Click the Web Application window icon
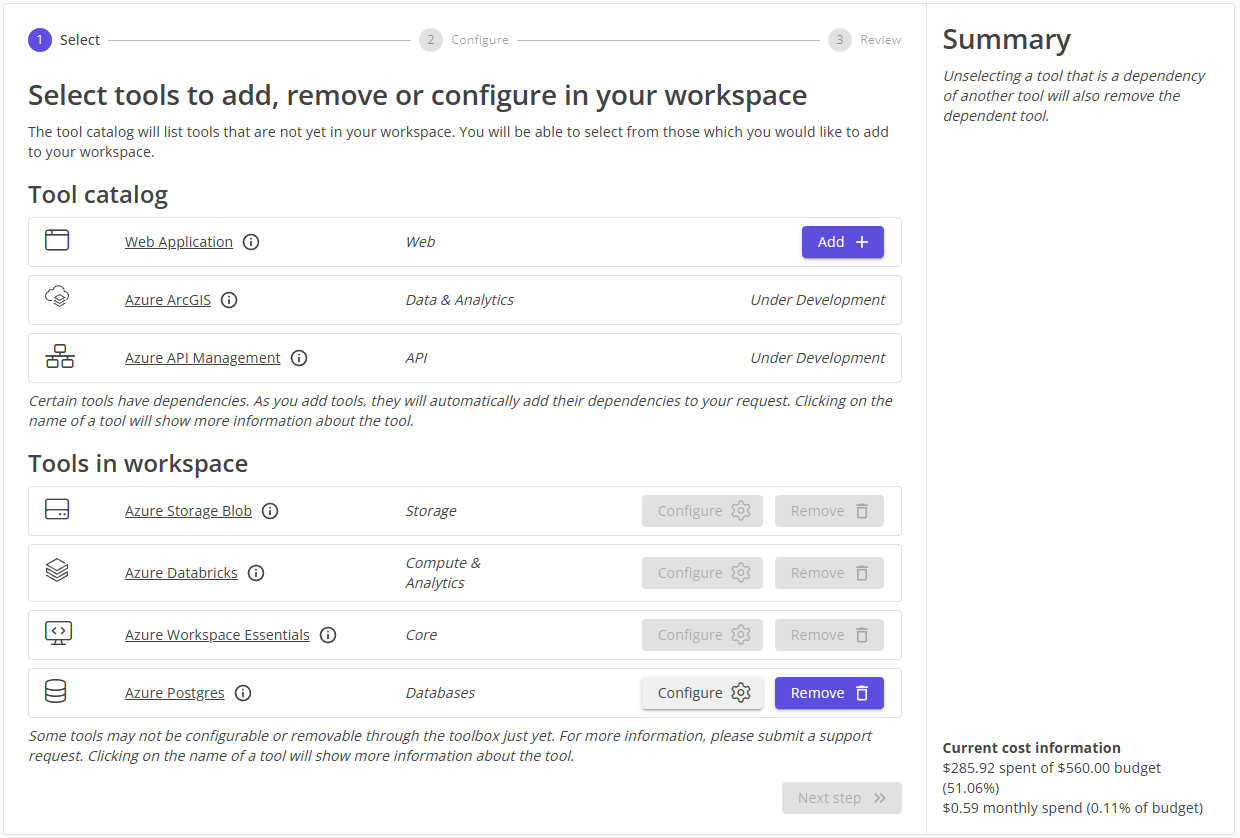The height and width of the screenshot is (838, 1240). point(57,241)
